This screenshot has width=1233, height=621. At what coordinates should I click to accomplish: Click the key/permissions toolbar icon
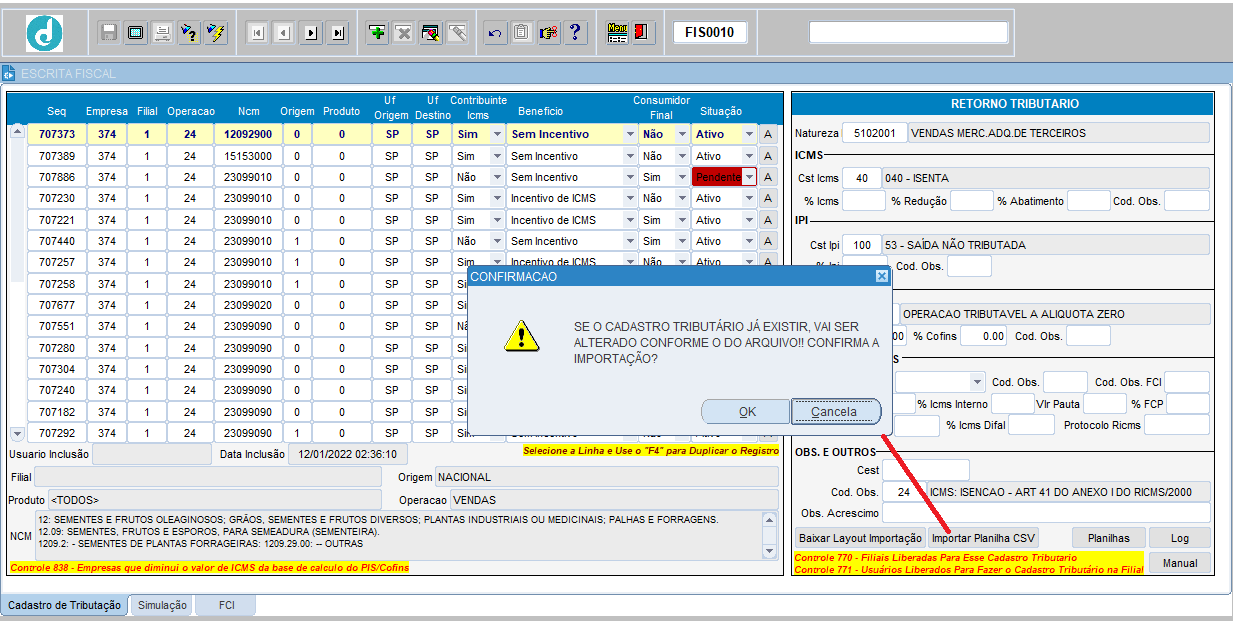click(548, 33)
